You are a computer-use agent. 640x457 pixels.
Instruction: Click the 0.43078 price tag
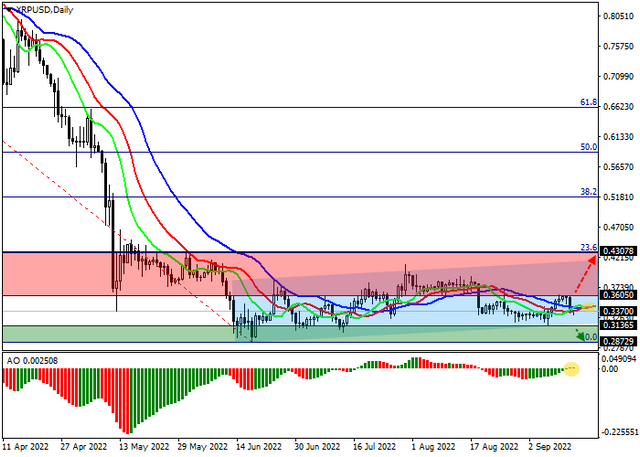click(x=619, y=251)
